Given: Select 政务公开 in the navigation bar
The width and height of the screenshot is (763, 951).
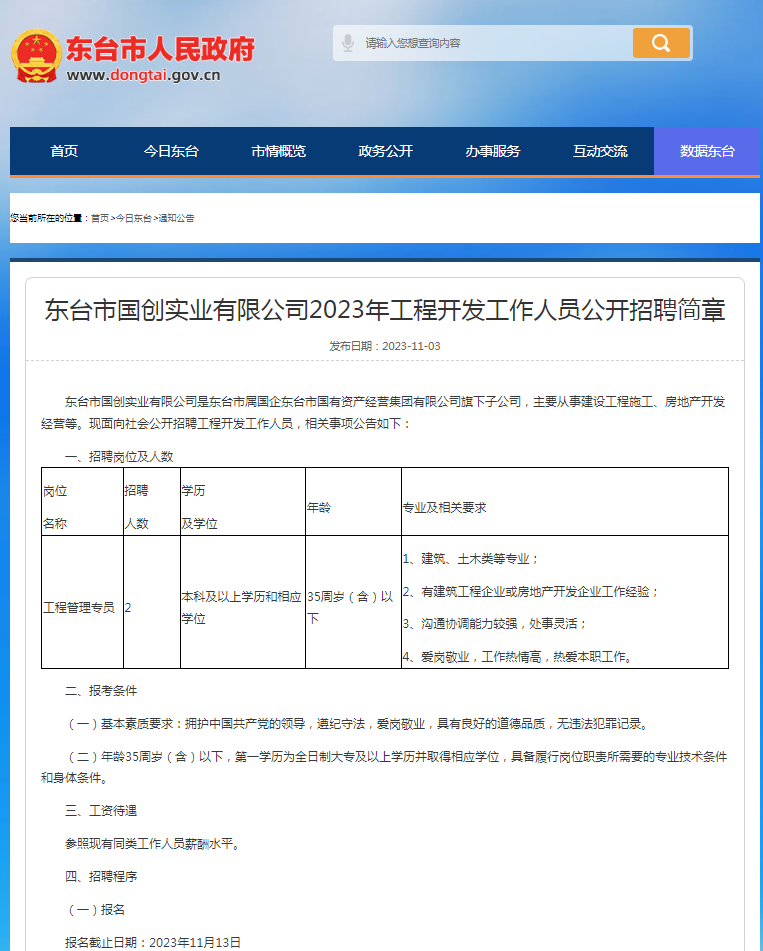Looking at the screenshot, I should click(x=385, y=151).
